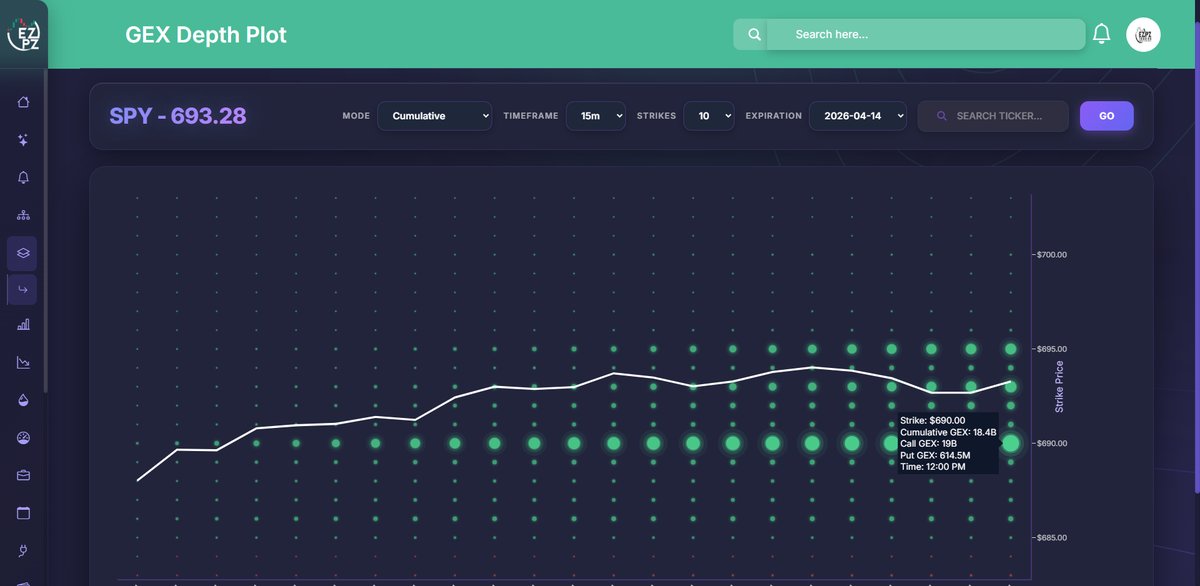Click the STRIKES label
Viewport: 1200px width, 586px height.
click(656, 116)
